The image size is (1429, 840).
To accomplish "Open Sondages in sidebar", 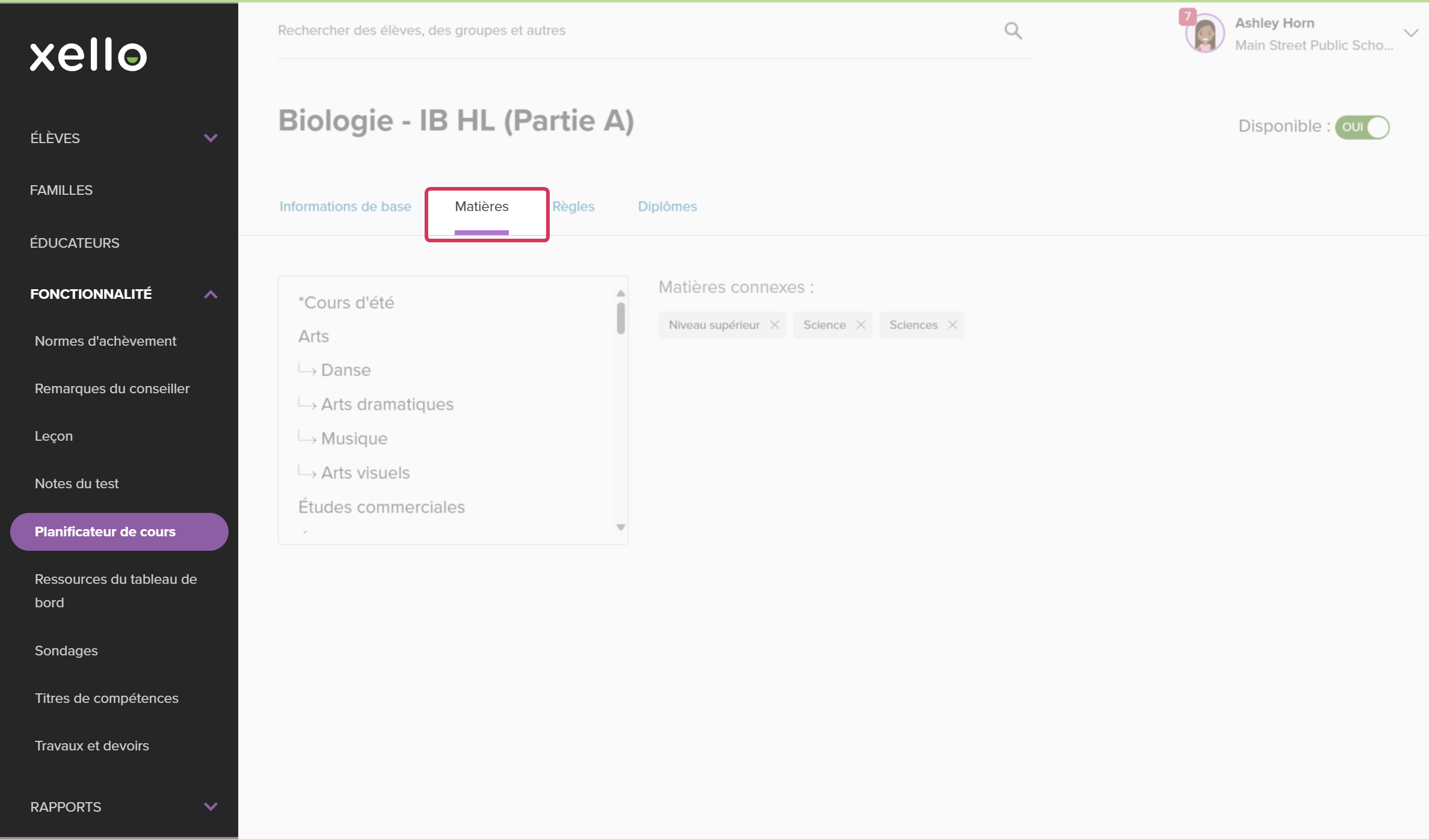I will (66, 651).
